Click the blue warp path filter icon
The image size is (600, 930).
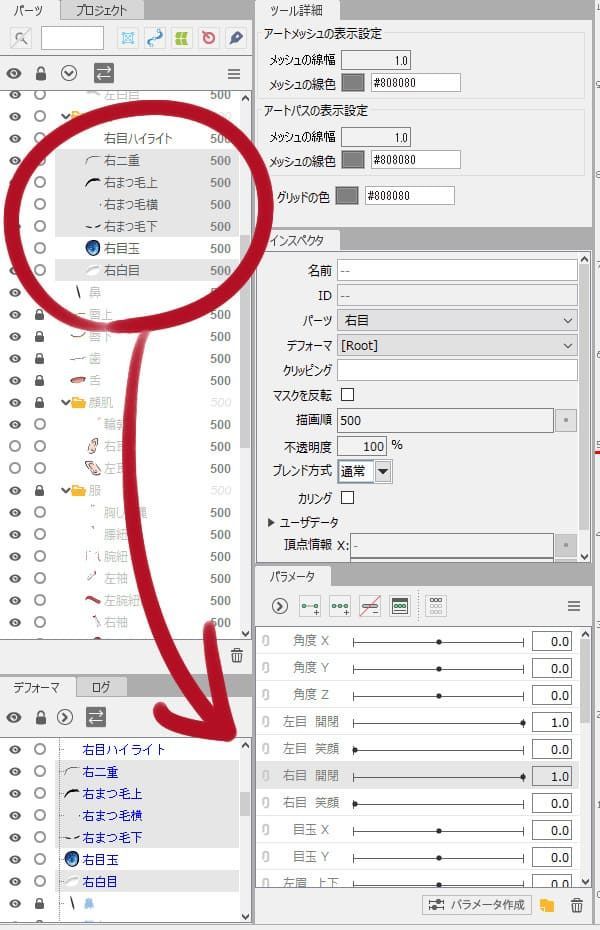(x=155, y=39)
